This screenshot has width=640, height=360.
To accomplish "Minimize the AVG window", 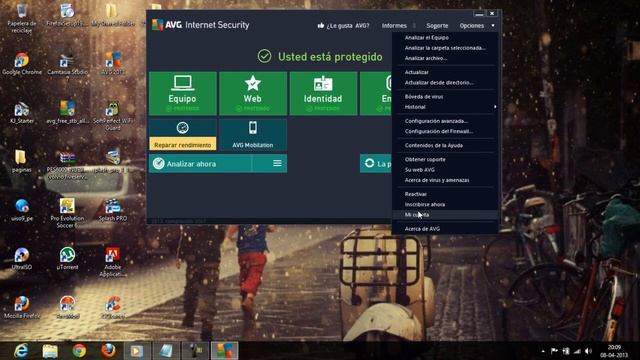I will 479,13.
